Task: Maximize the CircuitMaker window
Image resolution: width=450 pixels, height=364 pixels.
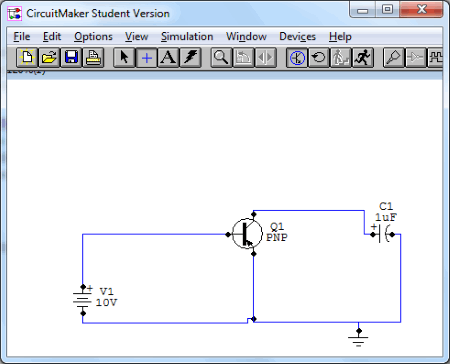Action: tap(387, 9)
